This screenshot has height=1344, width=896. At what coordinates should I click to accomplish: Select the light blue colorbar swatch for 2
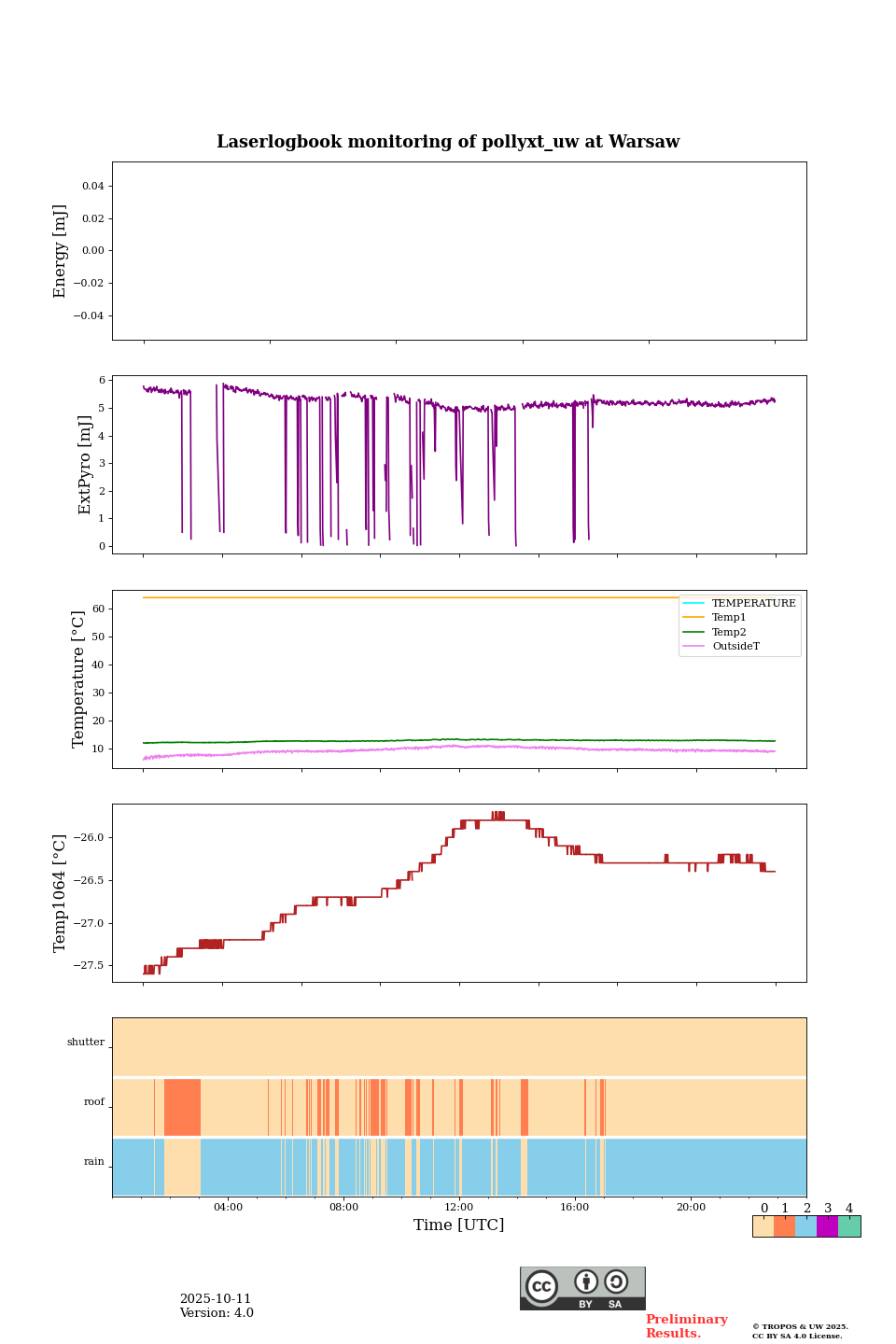pos(805,1226)
